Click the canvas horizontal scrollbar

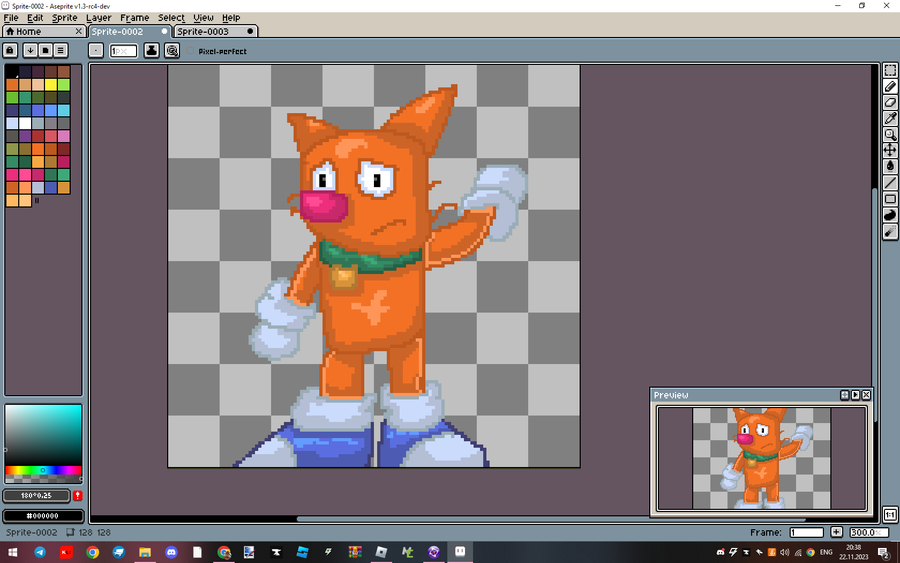551,519
